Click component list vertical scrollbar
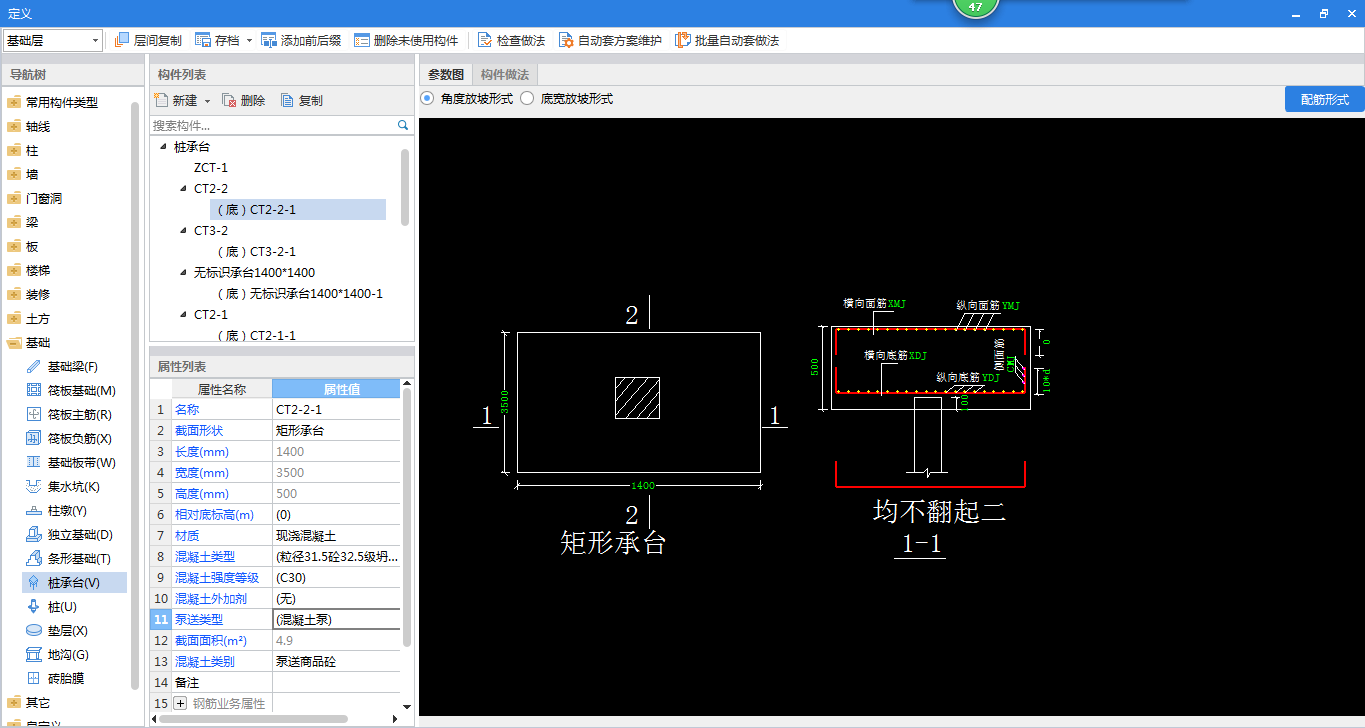The width and height of the screenshot is (1365, 728). click(405, 186)
